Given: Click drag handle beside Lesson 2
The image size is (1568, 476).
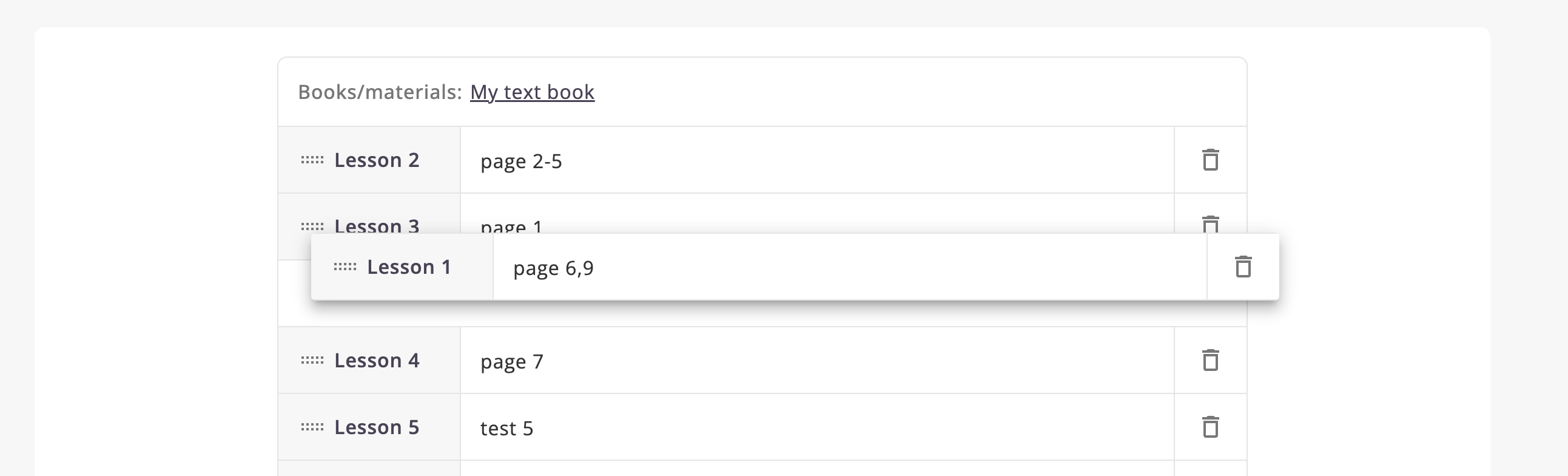Looking at the screenshot, I should 312,160.
